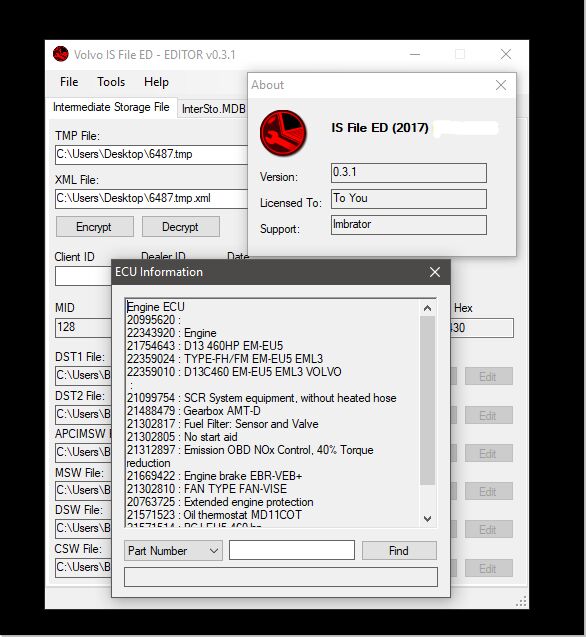Select the Emission OBD NOx Control line
This screenshot has height=637, width=586.
[250, 456]
